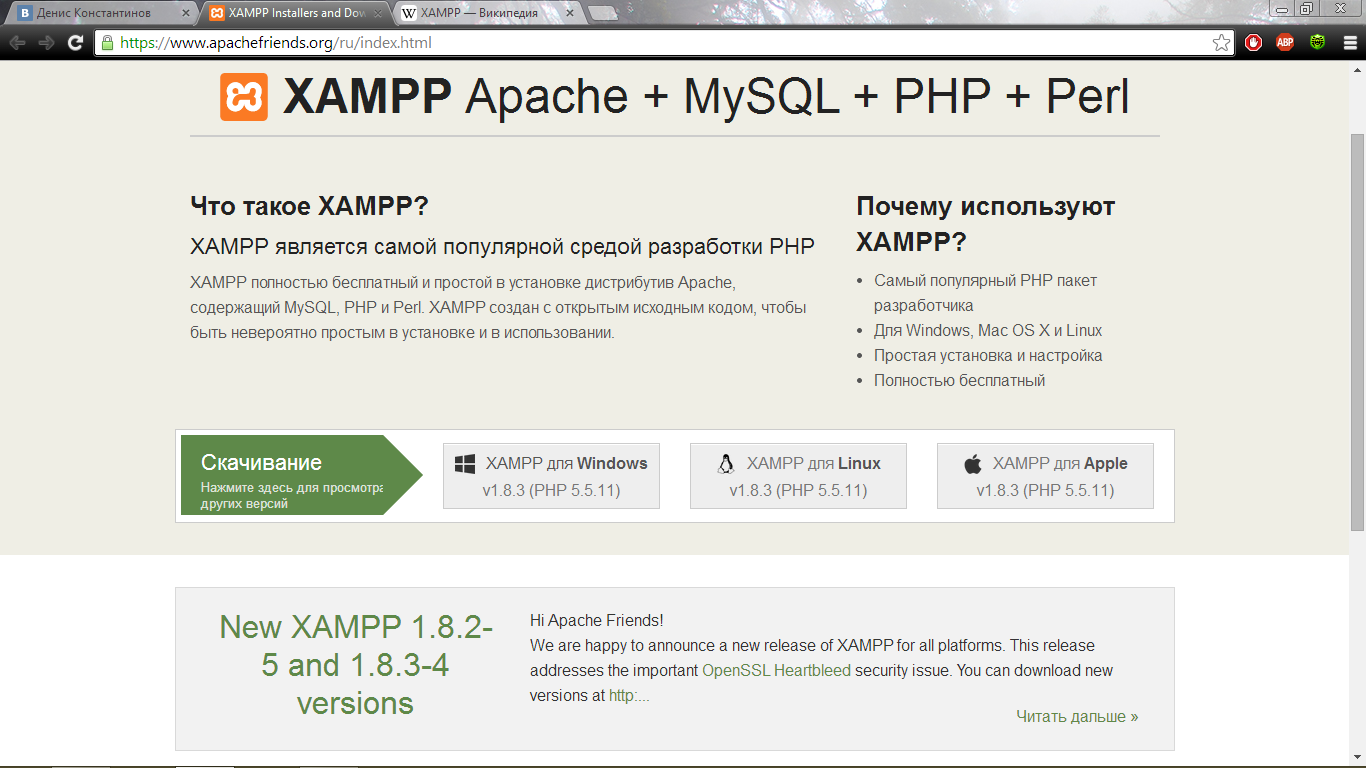
Task: Minimize the Chrome window
Action: coord(1283,8)
